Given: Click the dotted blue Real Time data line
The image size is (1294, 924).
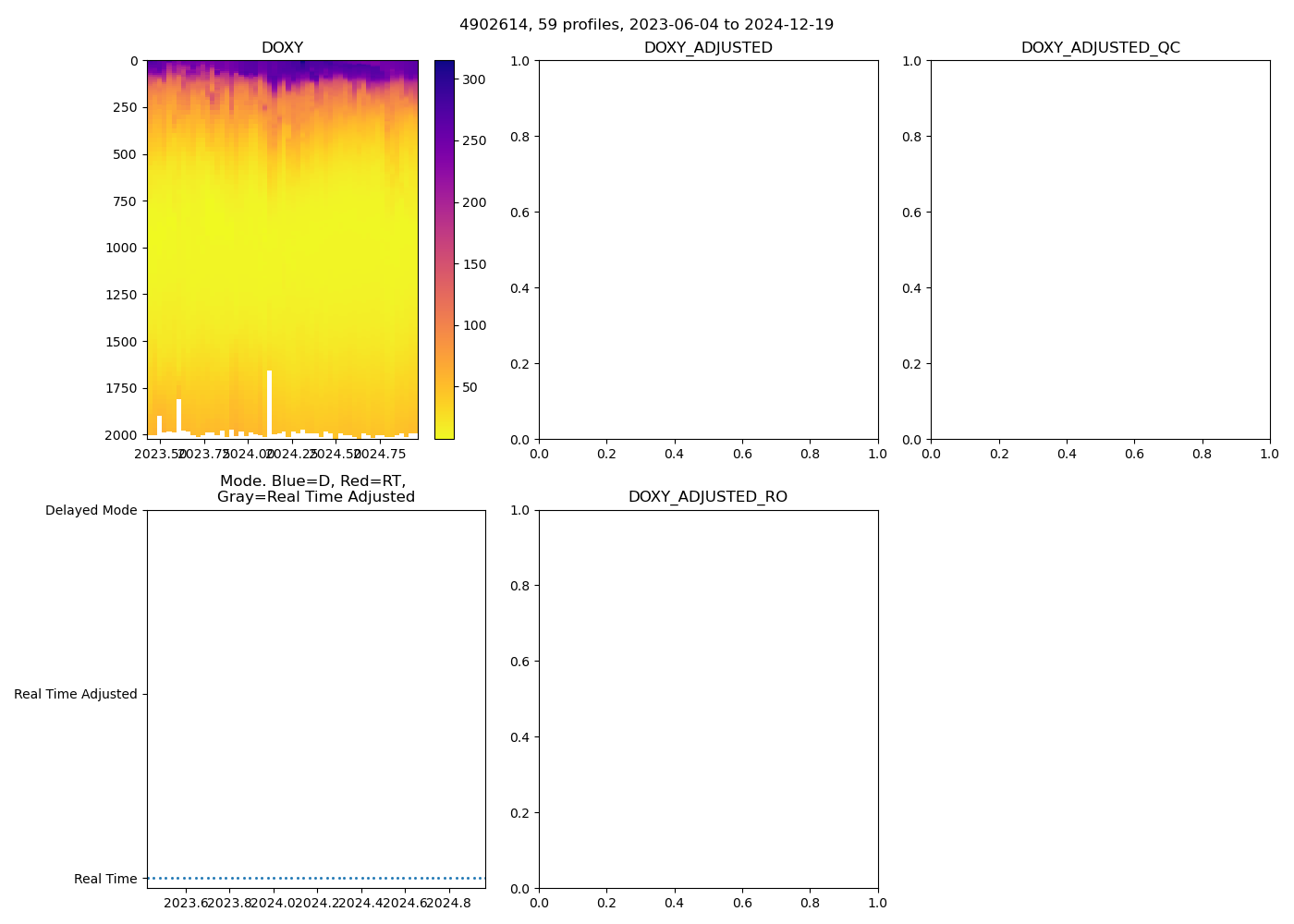Looking at the screenshot, I should [x=314, y=878].
